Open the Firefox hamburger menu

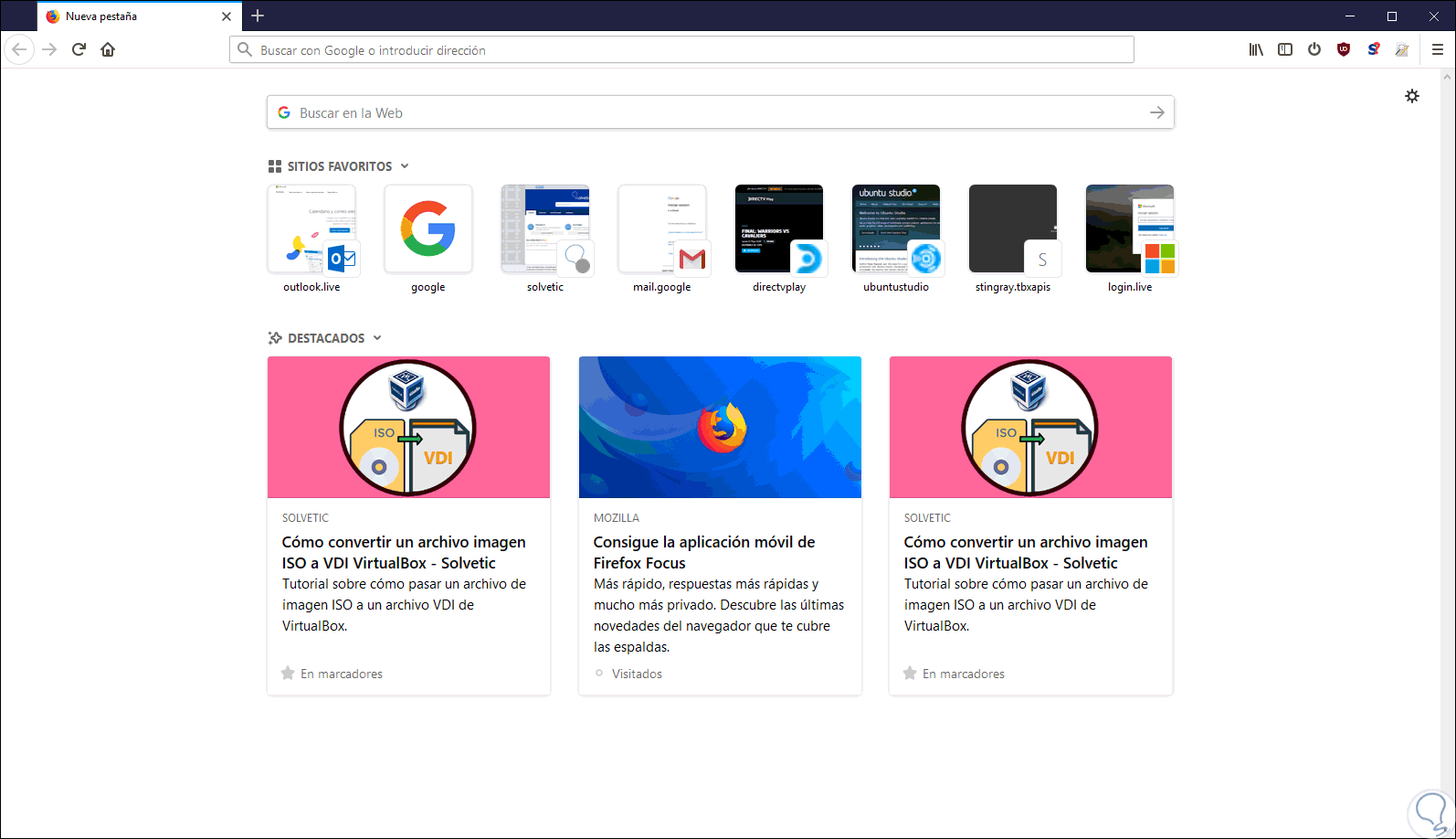(1438, 49)
